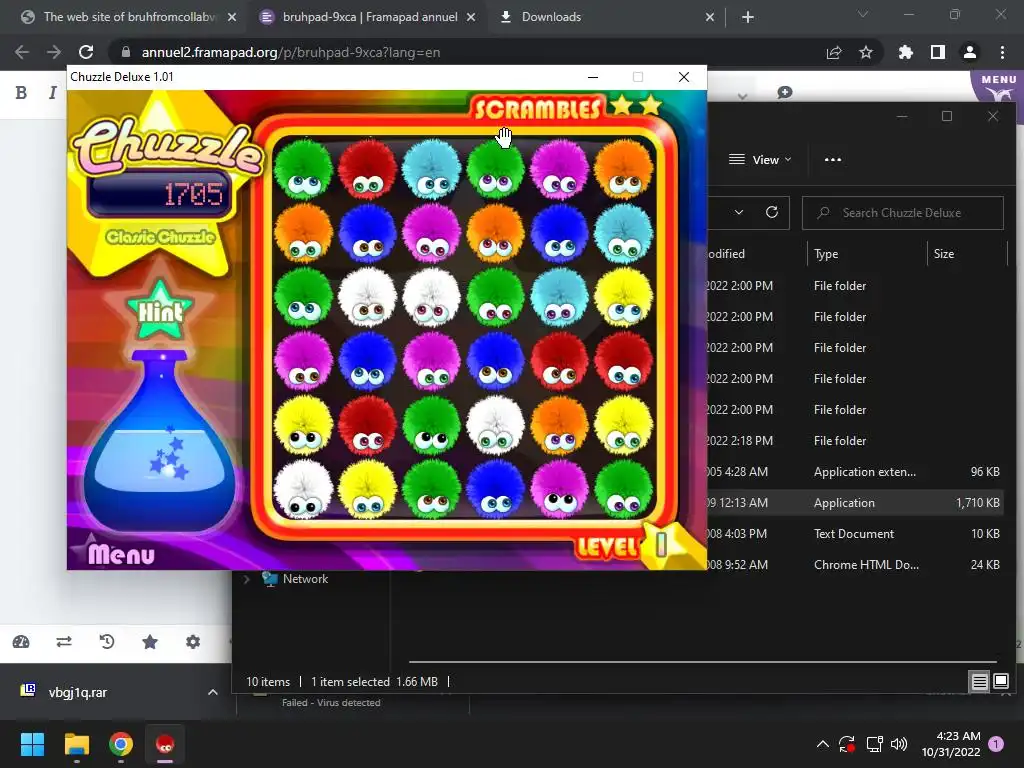Select the Chrome HTML Document row
1024x768 pixels.
[x=856, y=565]
